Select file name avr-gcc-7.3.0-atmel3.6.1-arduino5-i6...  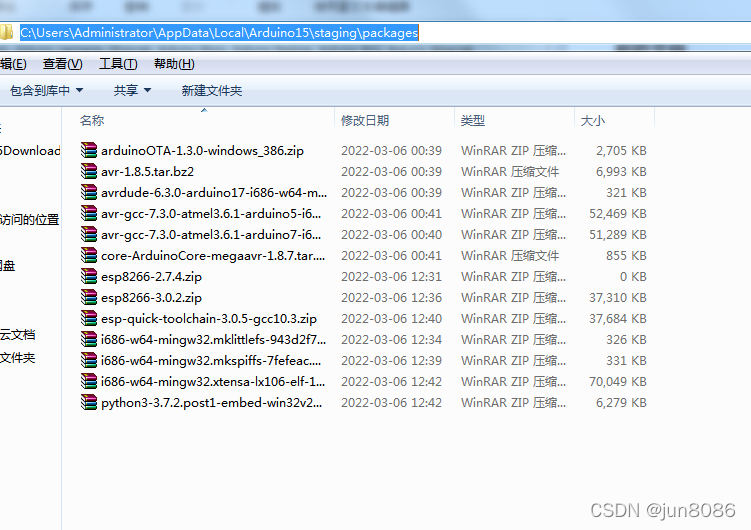click(211, 214)
